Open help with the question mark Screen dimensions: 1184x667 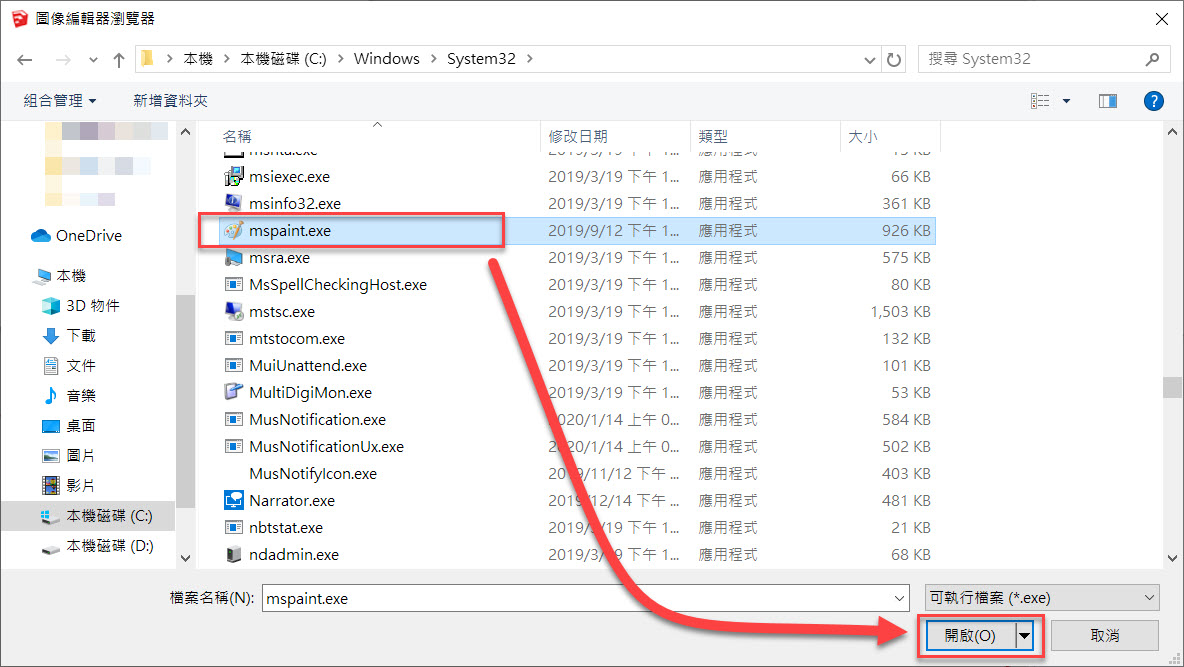pyautogui.click(x=1154, y=100)
